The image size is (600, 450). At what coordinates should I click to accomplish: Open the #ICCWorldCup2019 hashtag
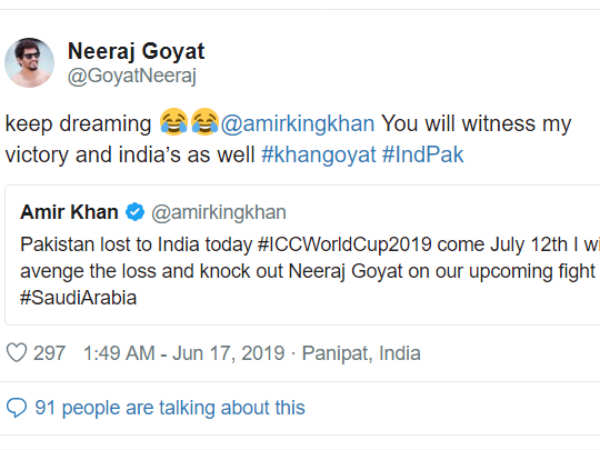[x=331, y=246]
